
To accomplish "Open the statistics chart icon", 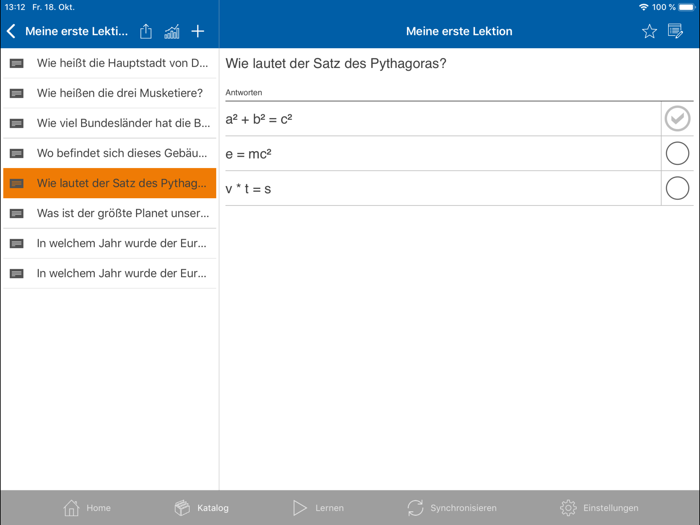I will coord(172,31).
